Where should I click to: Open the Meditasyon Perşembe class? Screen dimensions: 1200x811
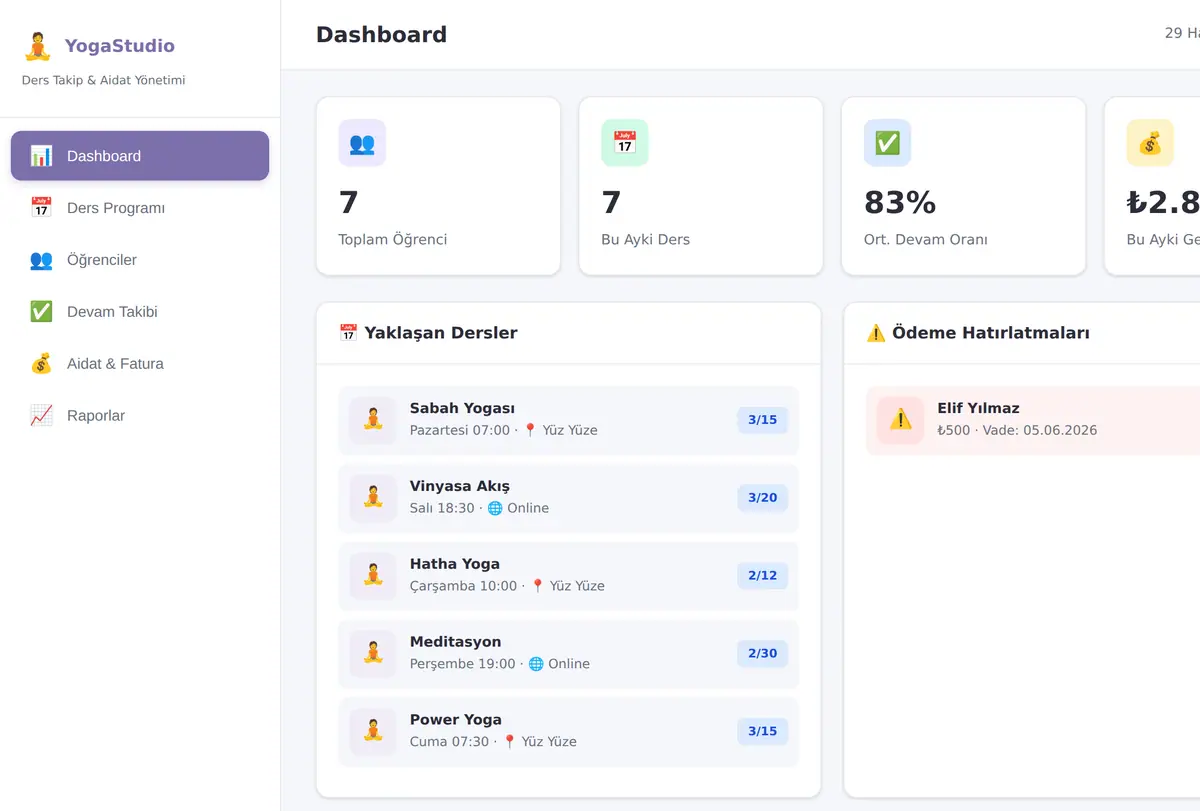[569, 654]
